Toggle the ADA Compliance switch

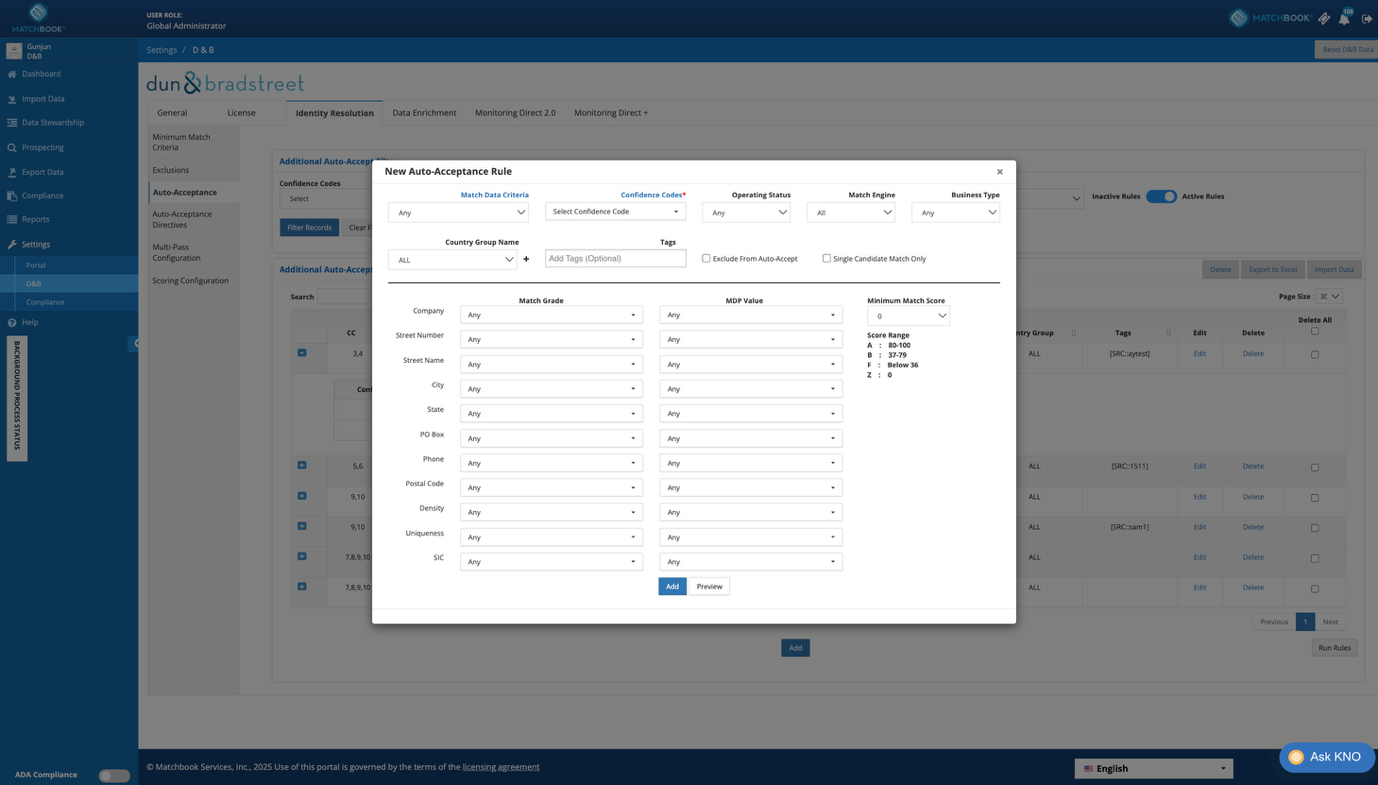(x=114, y=775)
